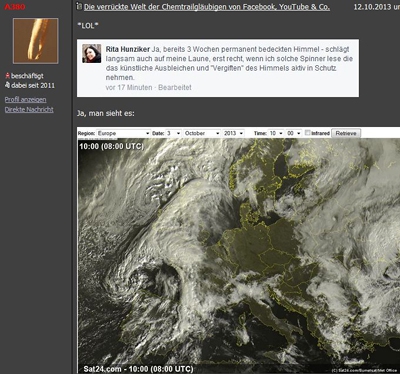Open the month dropdown showing October

tap(202, 133)
